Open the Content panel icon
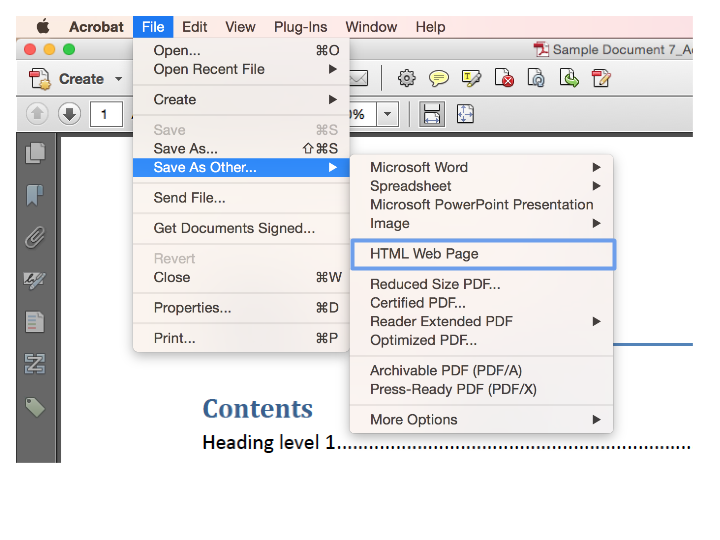 (35, 322)
